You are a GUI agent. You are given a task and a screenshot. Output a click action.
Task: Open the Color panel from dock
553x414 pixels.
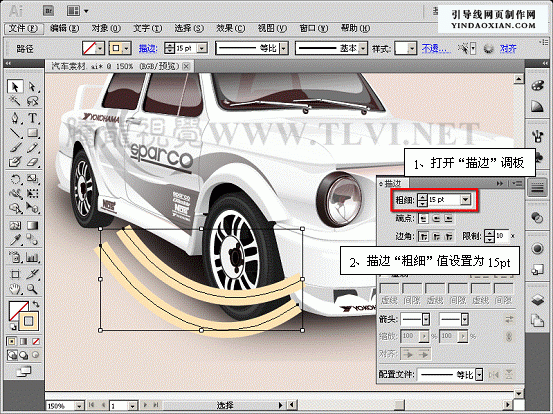537,86
